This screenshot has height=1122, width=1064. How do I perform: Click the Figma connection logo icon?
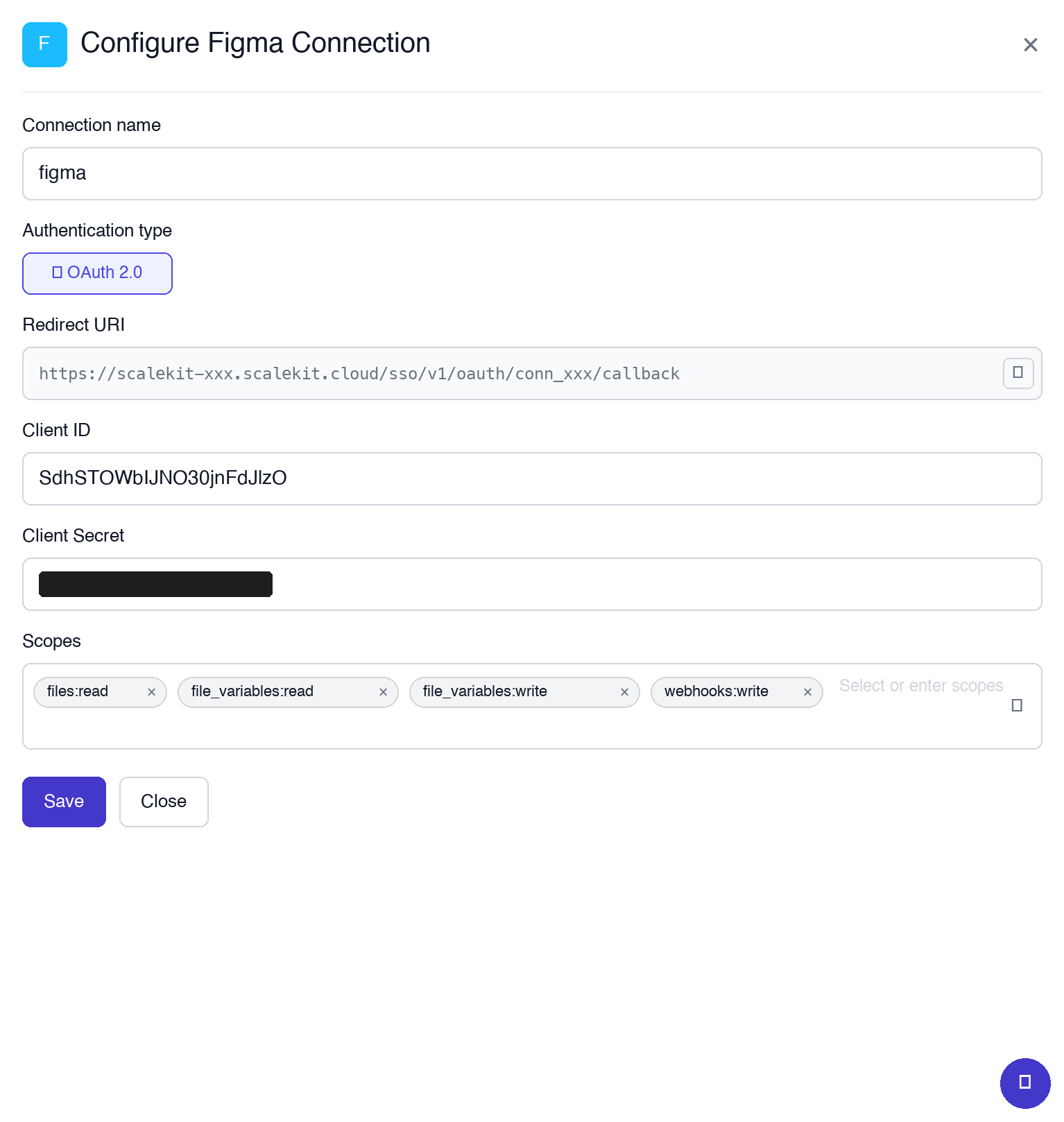coord(44,44)
